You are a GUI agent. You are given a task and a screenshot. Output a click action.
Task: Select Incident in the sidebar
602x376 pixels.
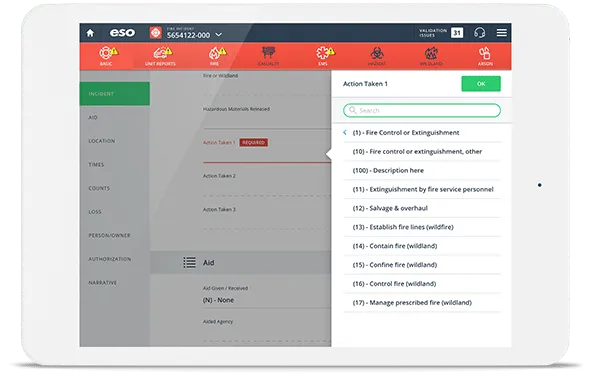coord(115,94)
